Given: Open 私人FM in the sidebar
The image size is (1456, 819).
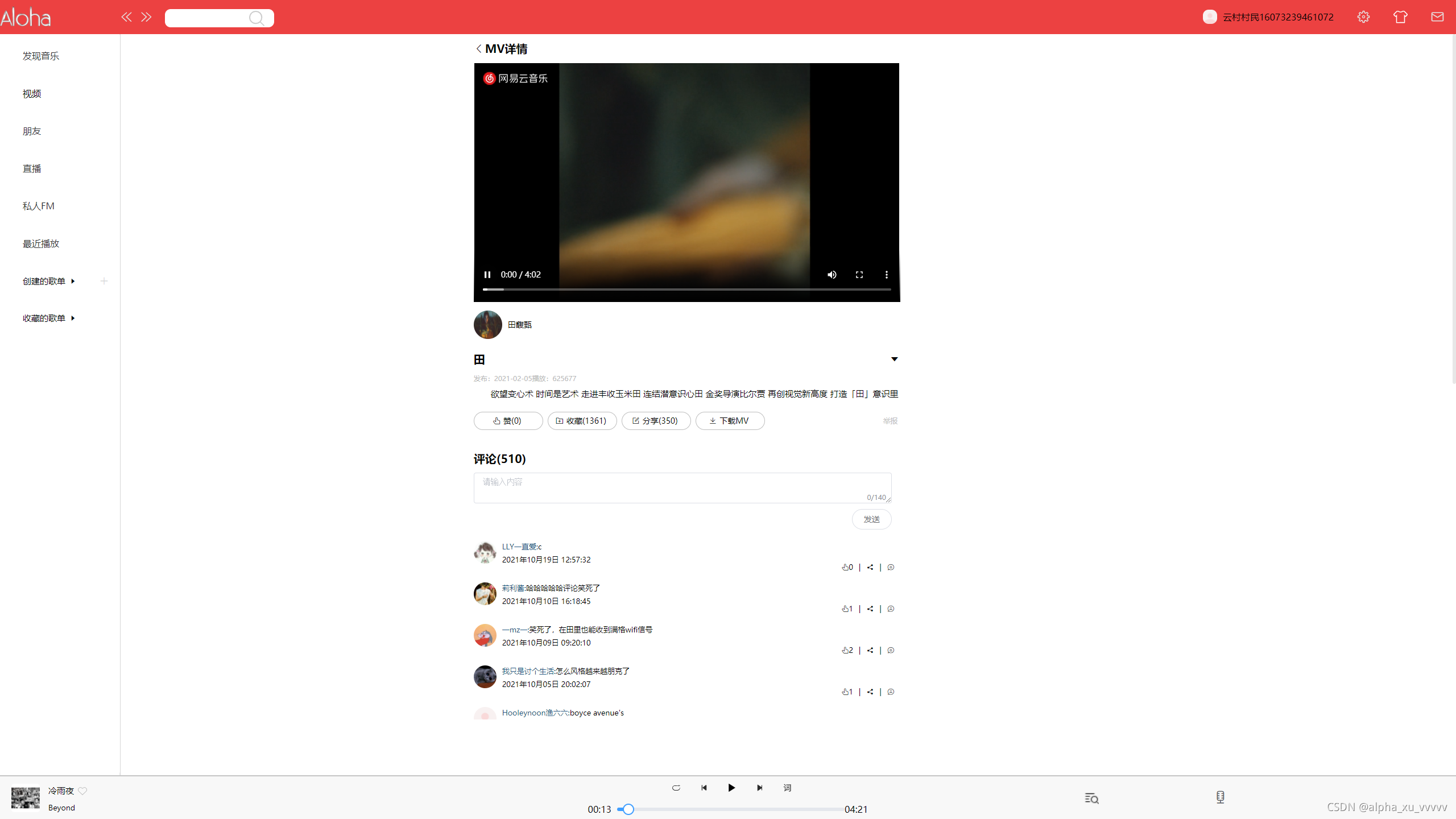Looking at the screenshot, I should pos(39,206).
